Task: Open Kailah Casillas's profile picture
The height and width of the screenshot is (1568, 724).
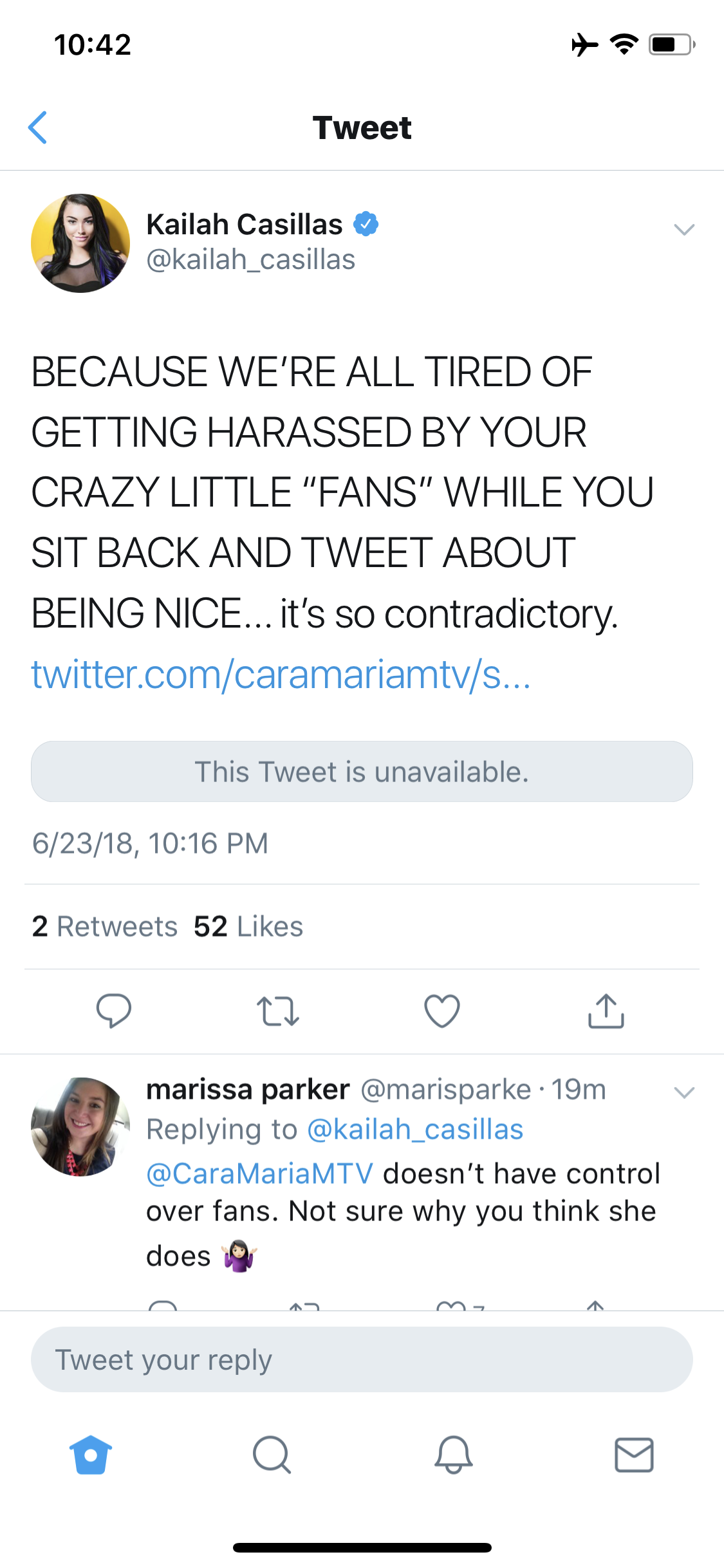Action: (x=80, y=243)
